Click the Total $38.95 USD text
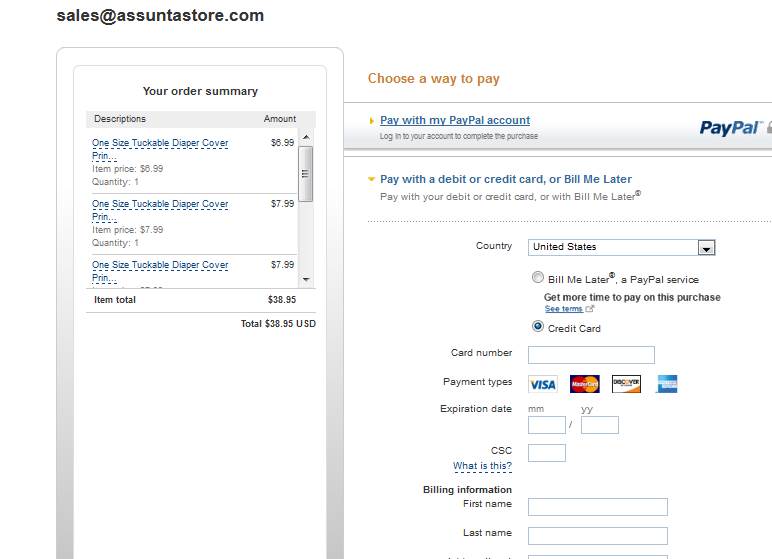Image resolution: width=772 pixels, height=559 pixels. [x=278, y=324]
